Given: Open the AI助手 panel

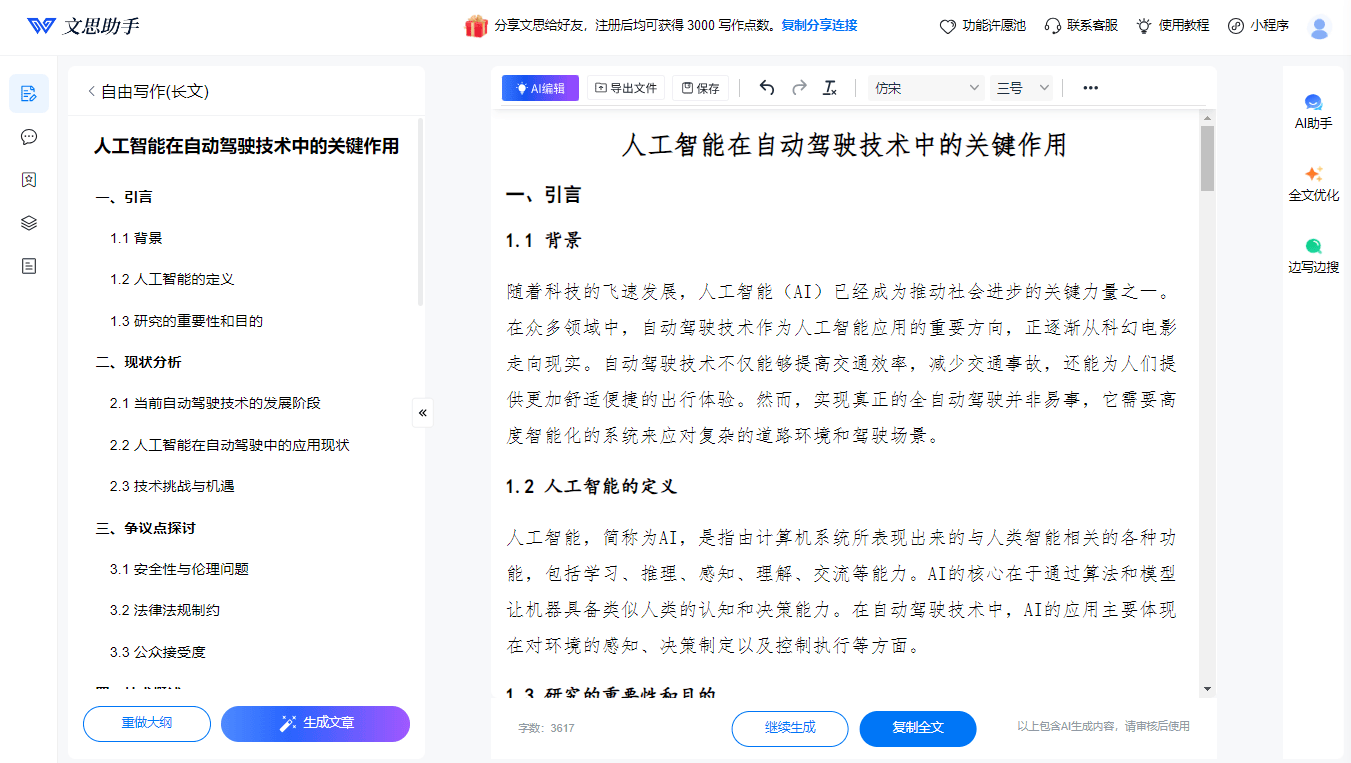Looking at the screenshot, I should pyautogui.click(x=1313, y=111).
